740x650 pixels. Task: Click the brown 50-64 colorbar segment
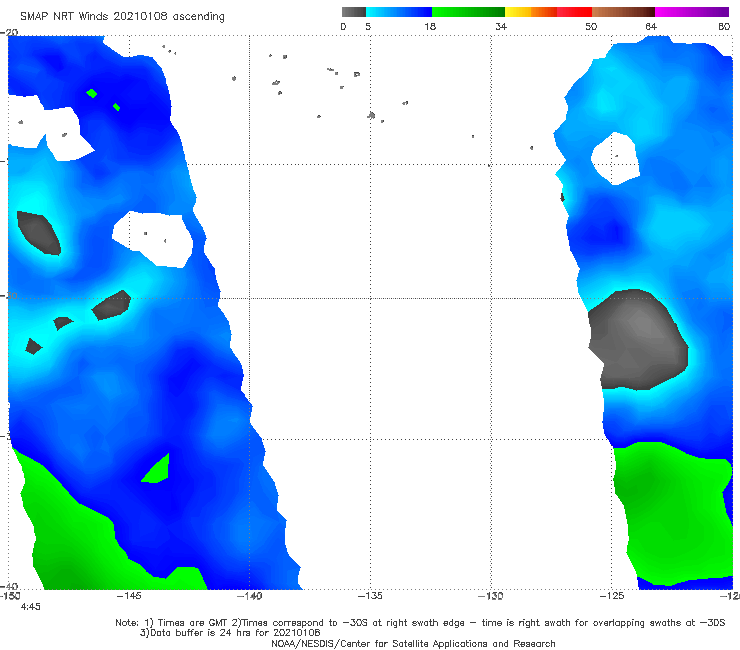[623, 12]
